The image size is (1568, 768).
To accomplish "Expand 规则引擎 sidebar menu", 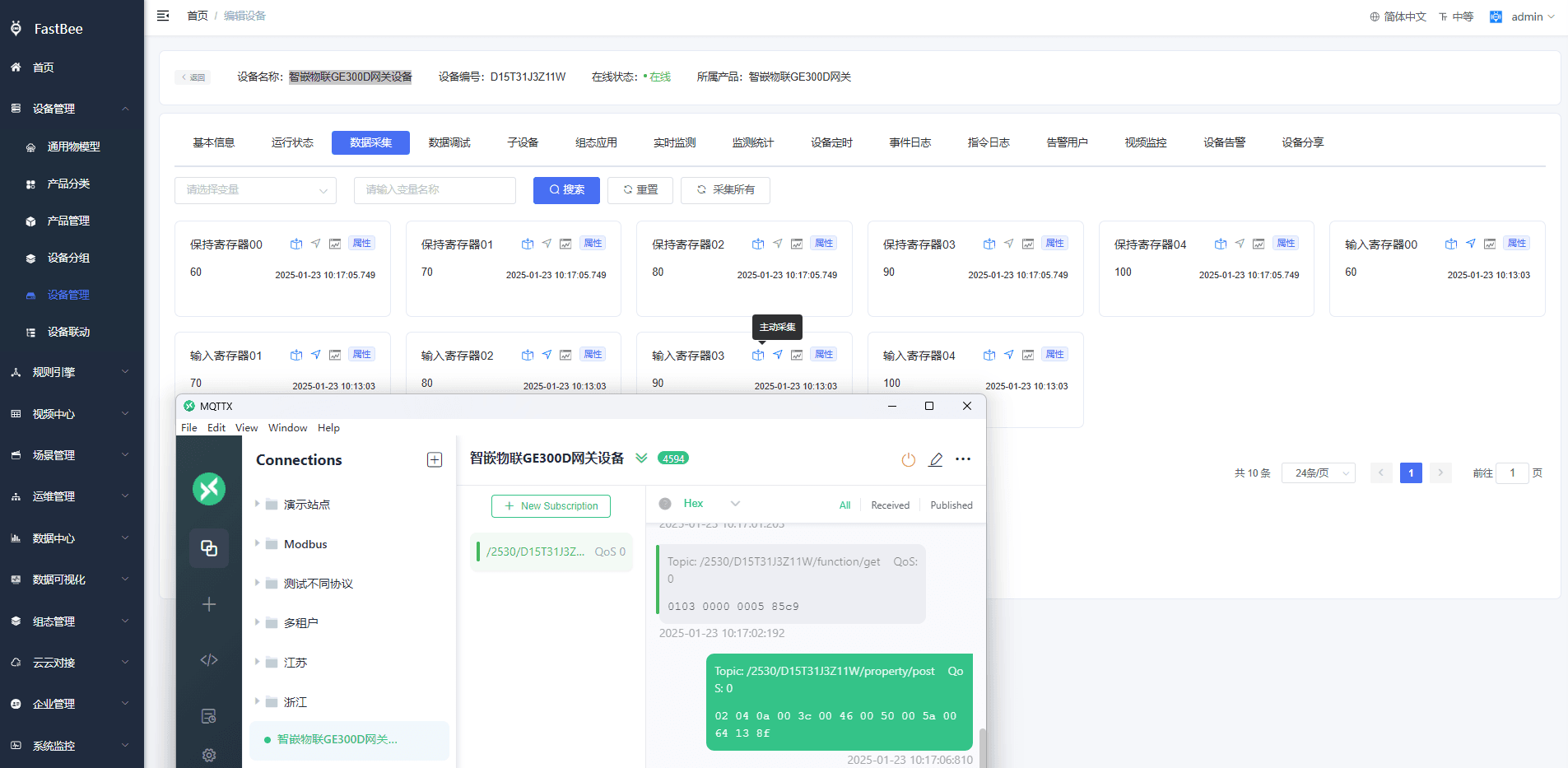I will [72, 372].
